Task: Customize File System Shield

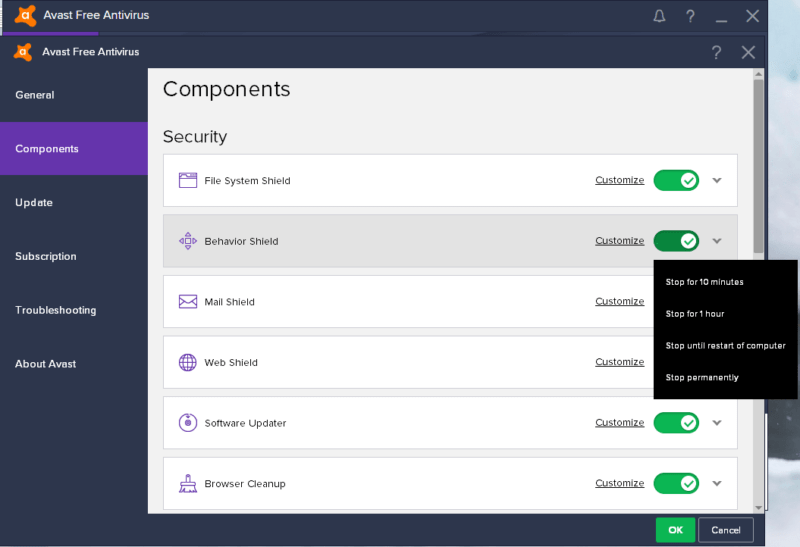Action: point(619,180)
